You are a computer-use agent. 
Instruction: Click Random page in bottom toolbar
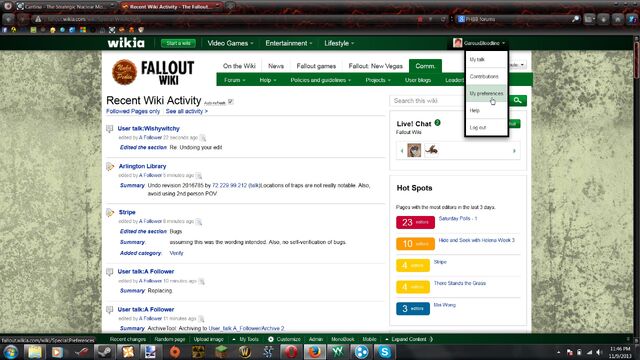169,339
